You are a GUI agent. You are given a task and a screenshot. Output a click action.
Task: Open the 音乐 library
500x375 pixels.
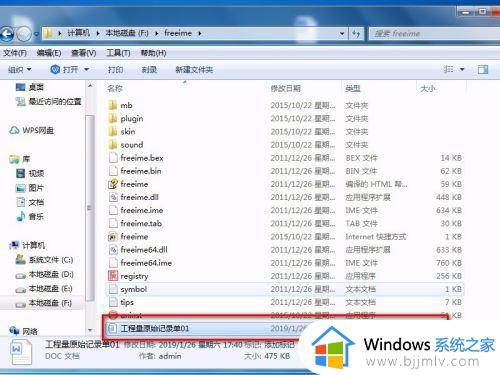pos(30,216)
